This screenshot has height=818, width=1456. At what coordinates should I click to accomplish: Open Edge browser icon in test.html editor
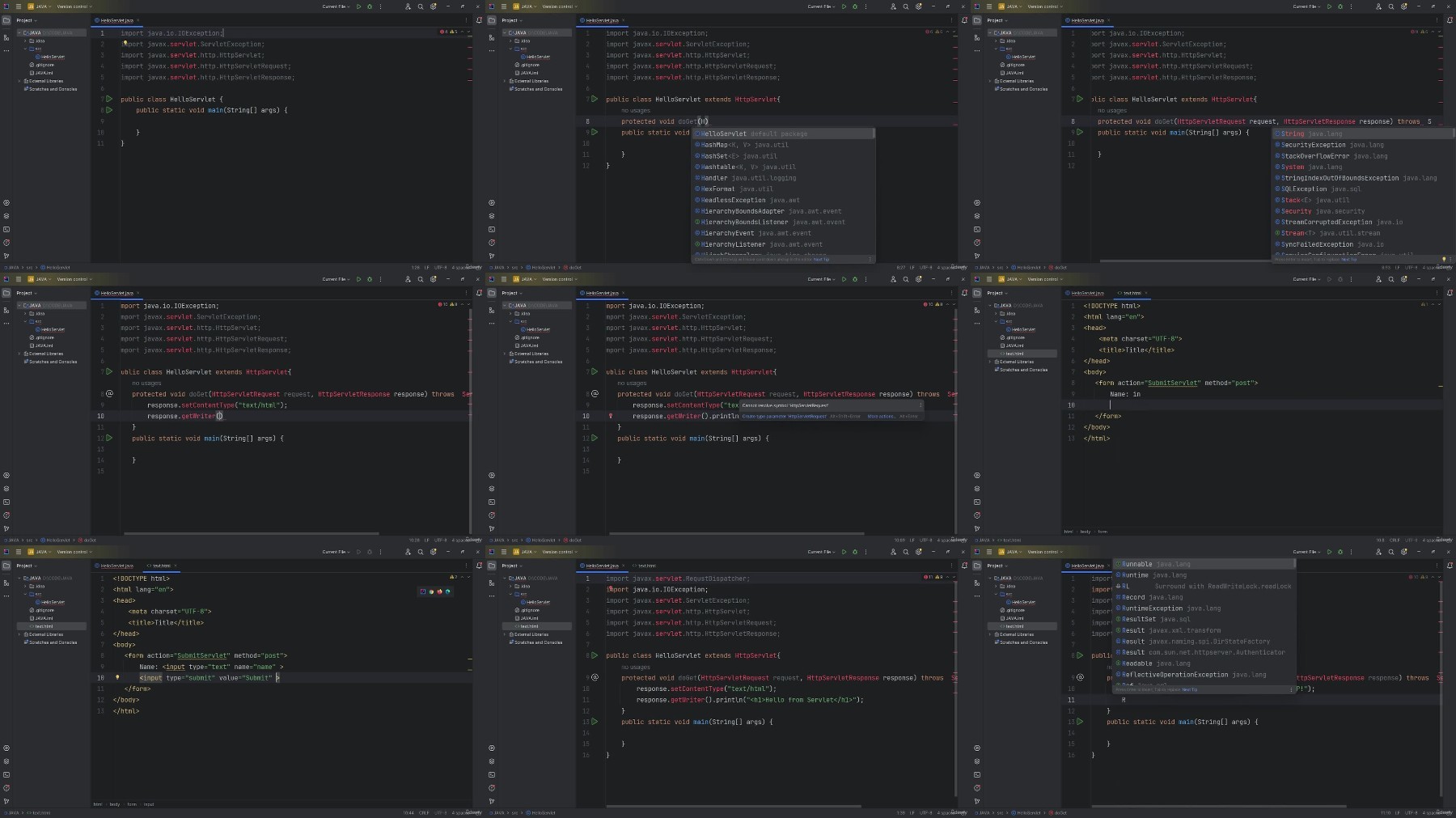pos(447,591)
